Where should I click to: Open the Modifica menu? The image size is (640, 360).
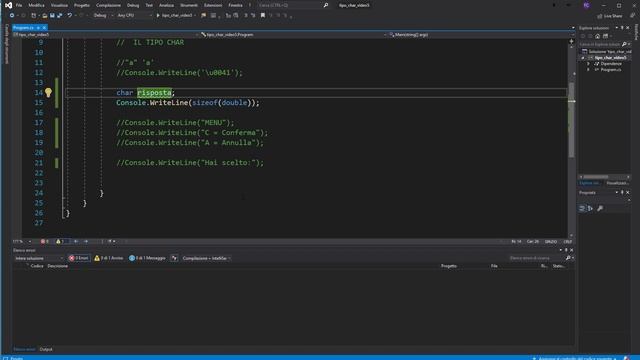[x=36, y=5]
